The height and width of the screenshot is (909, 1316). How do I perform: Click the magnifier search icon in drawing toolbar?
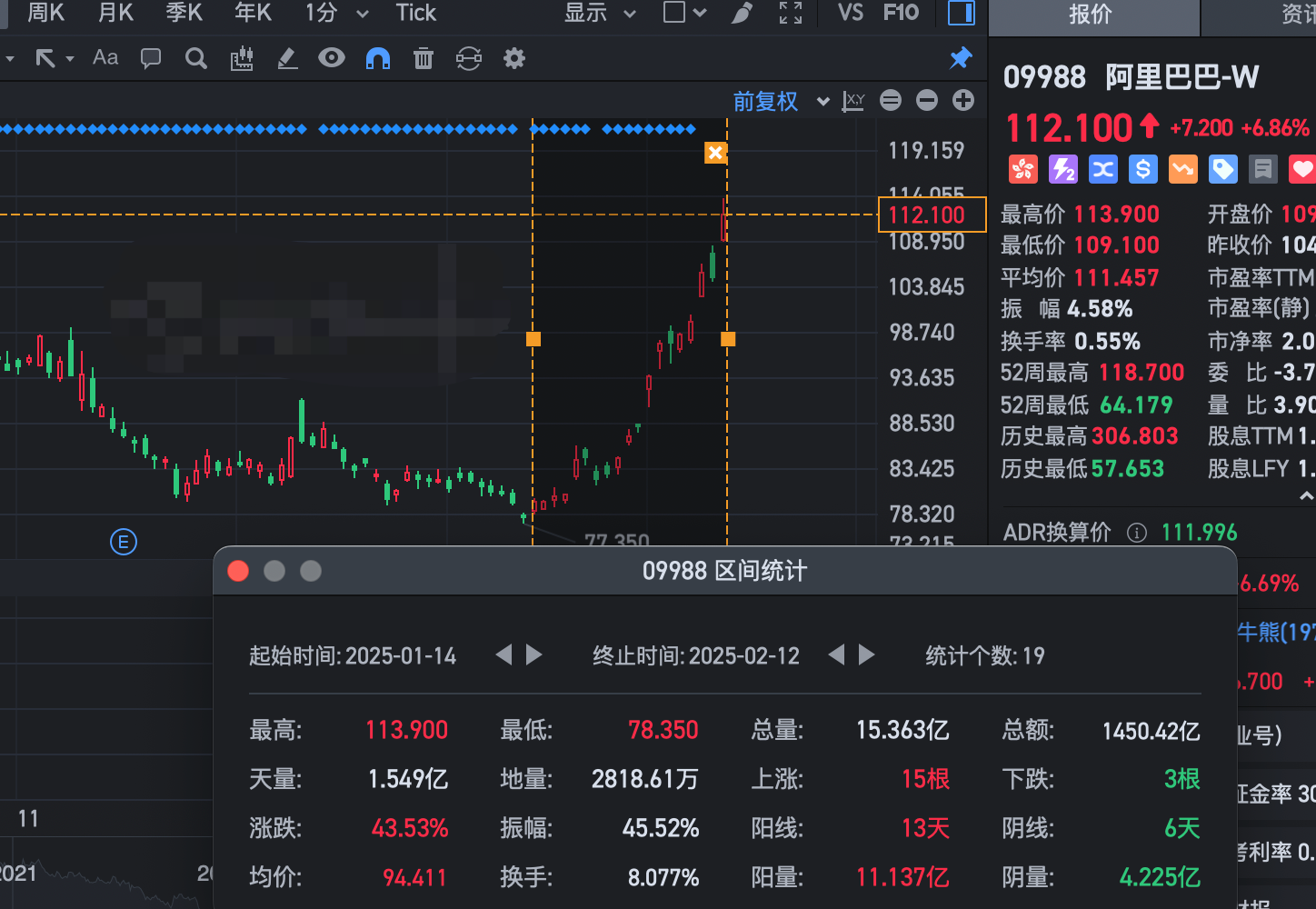[x=195, y=59]
